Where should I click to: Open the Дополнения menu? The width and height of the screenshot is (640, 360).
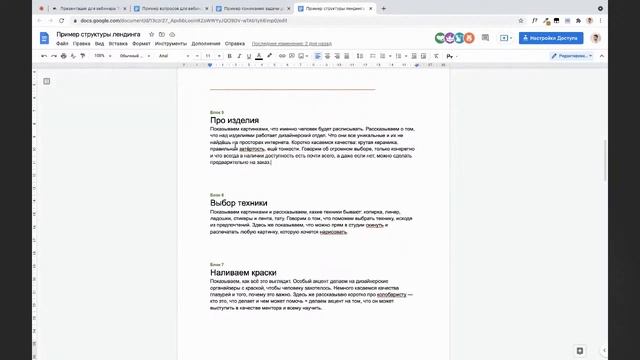point(206,44)
